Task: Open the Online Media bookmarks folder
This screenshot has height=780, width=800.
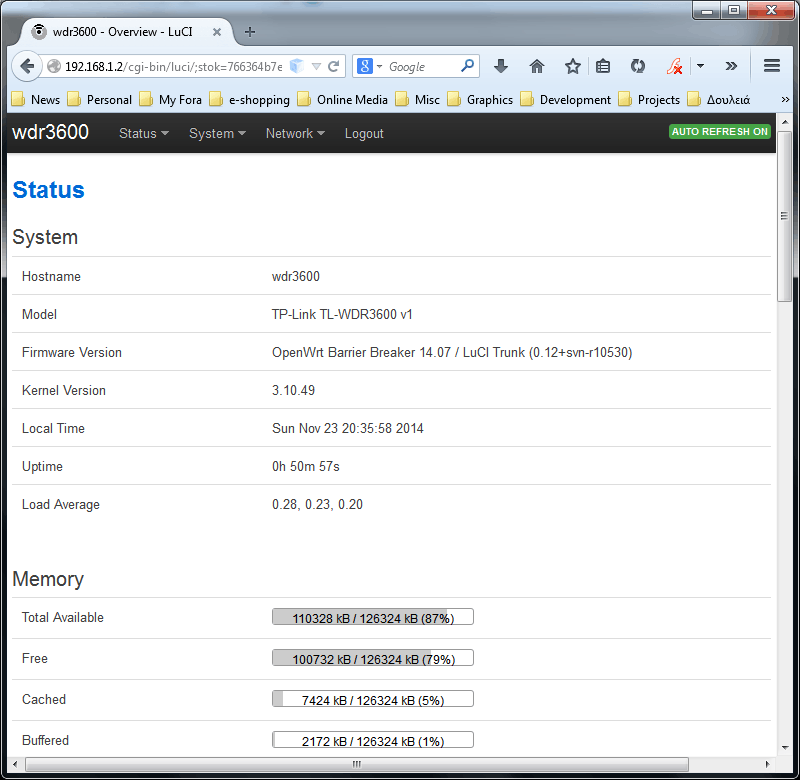Action: pos(343,99)
